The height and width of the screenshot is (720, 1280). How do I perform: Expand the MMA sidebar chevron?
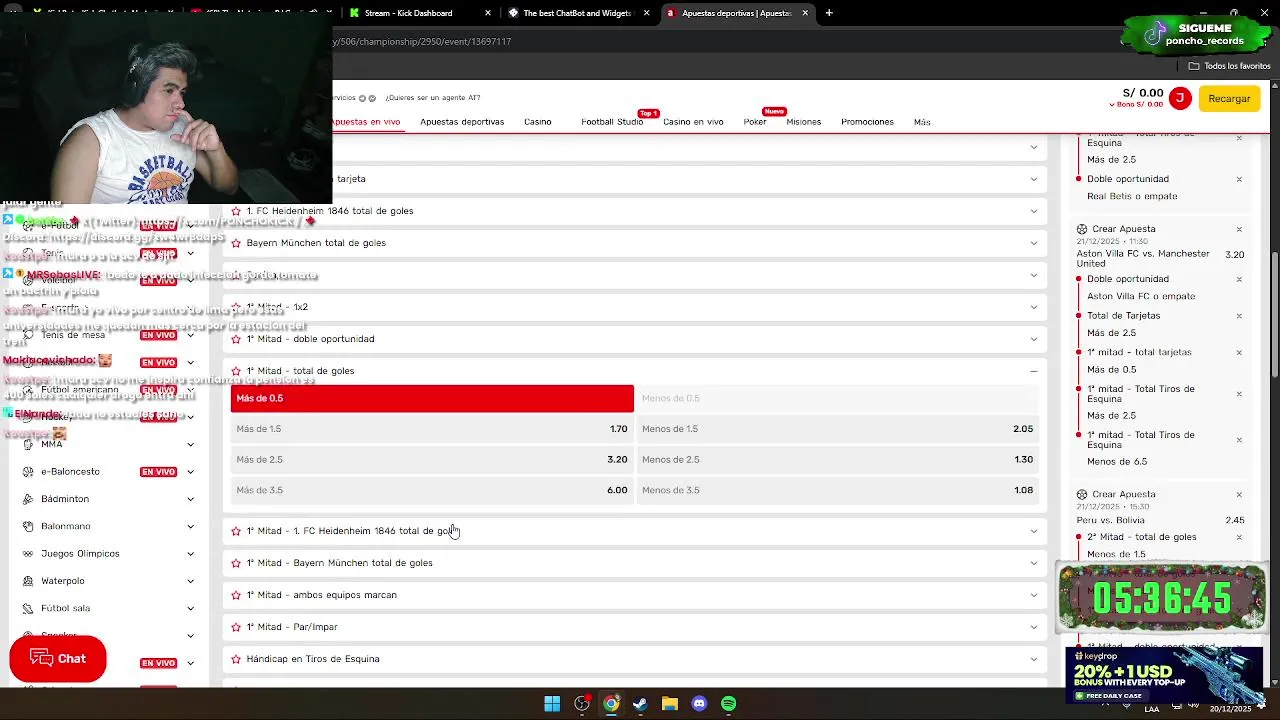[x=190, y=444]
